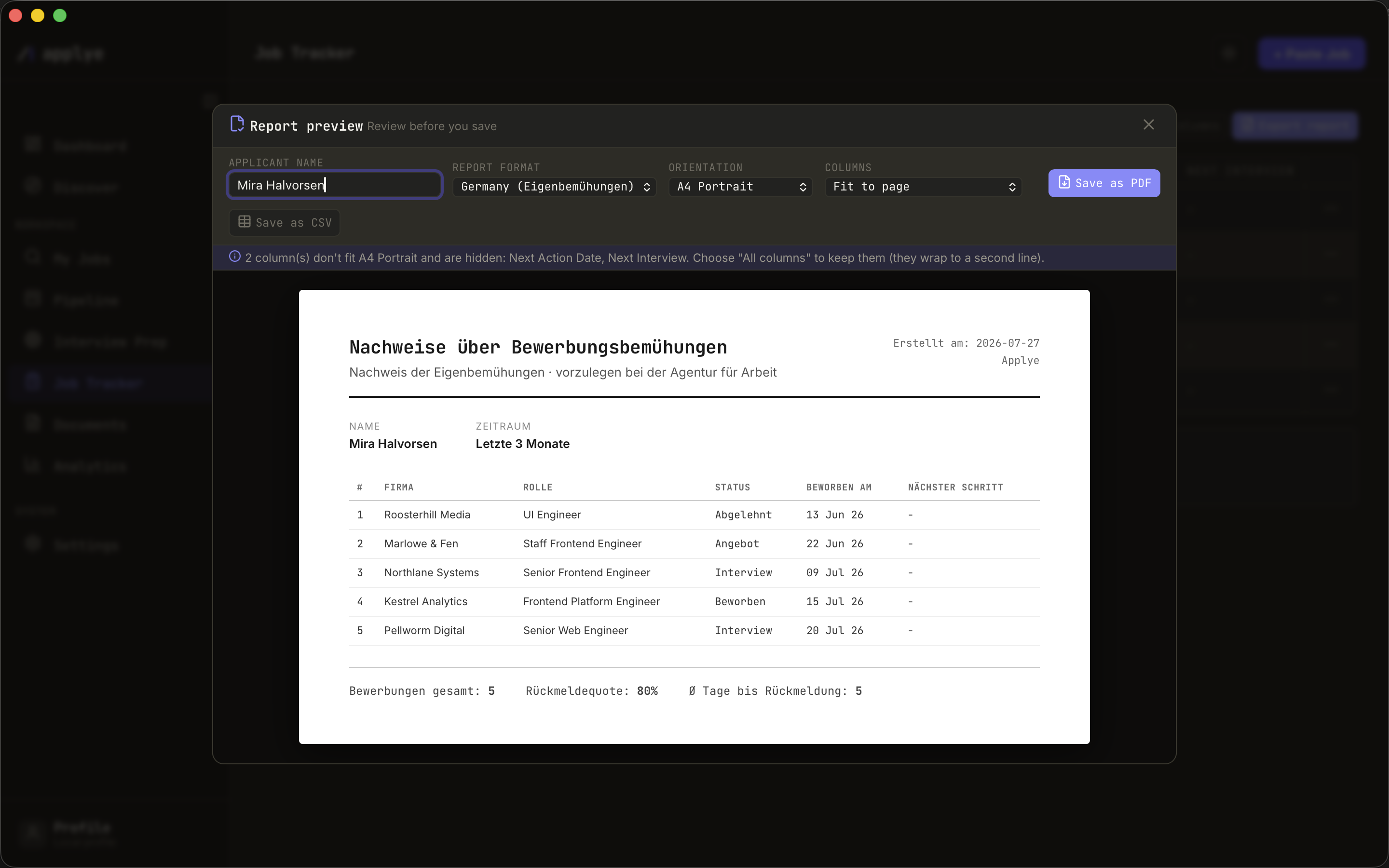Click the BEWORBEN AM column header
Screen dimensions: 1389x868
pyautogui.click(x=839, y=488)
